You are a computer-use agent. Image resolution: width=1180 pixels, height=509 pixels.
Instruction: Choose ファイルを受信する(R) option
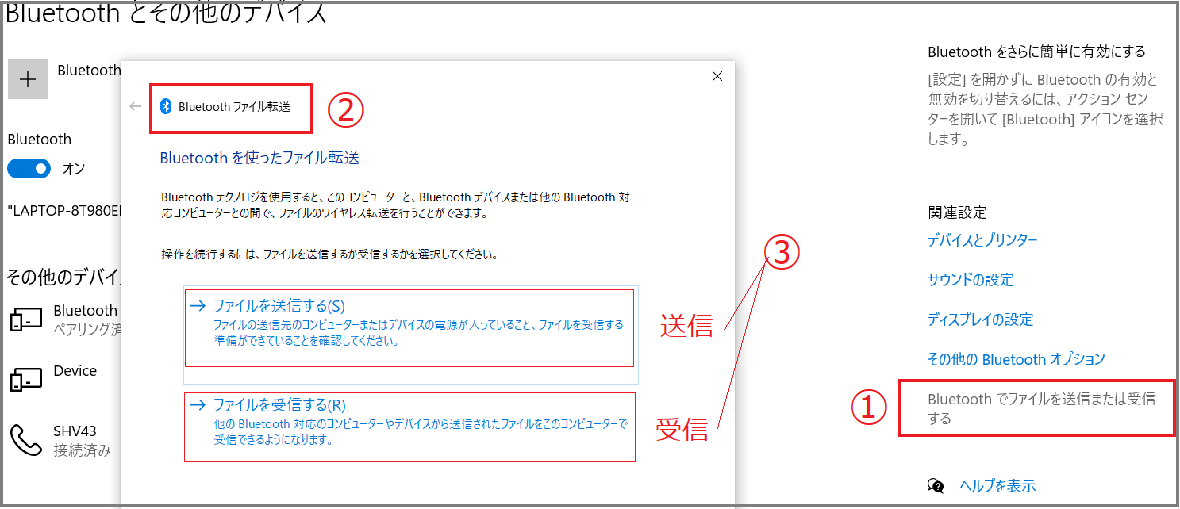[410, 426]
